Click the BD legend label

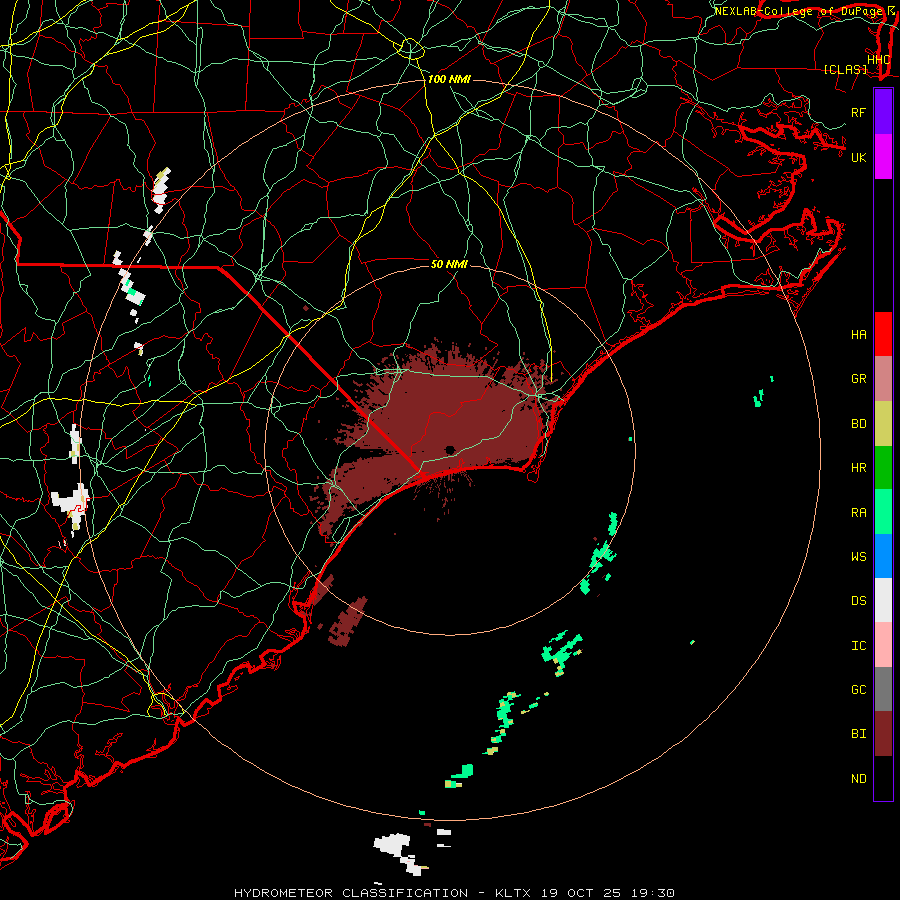coord(858,424)
